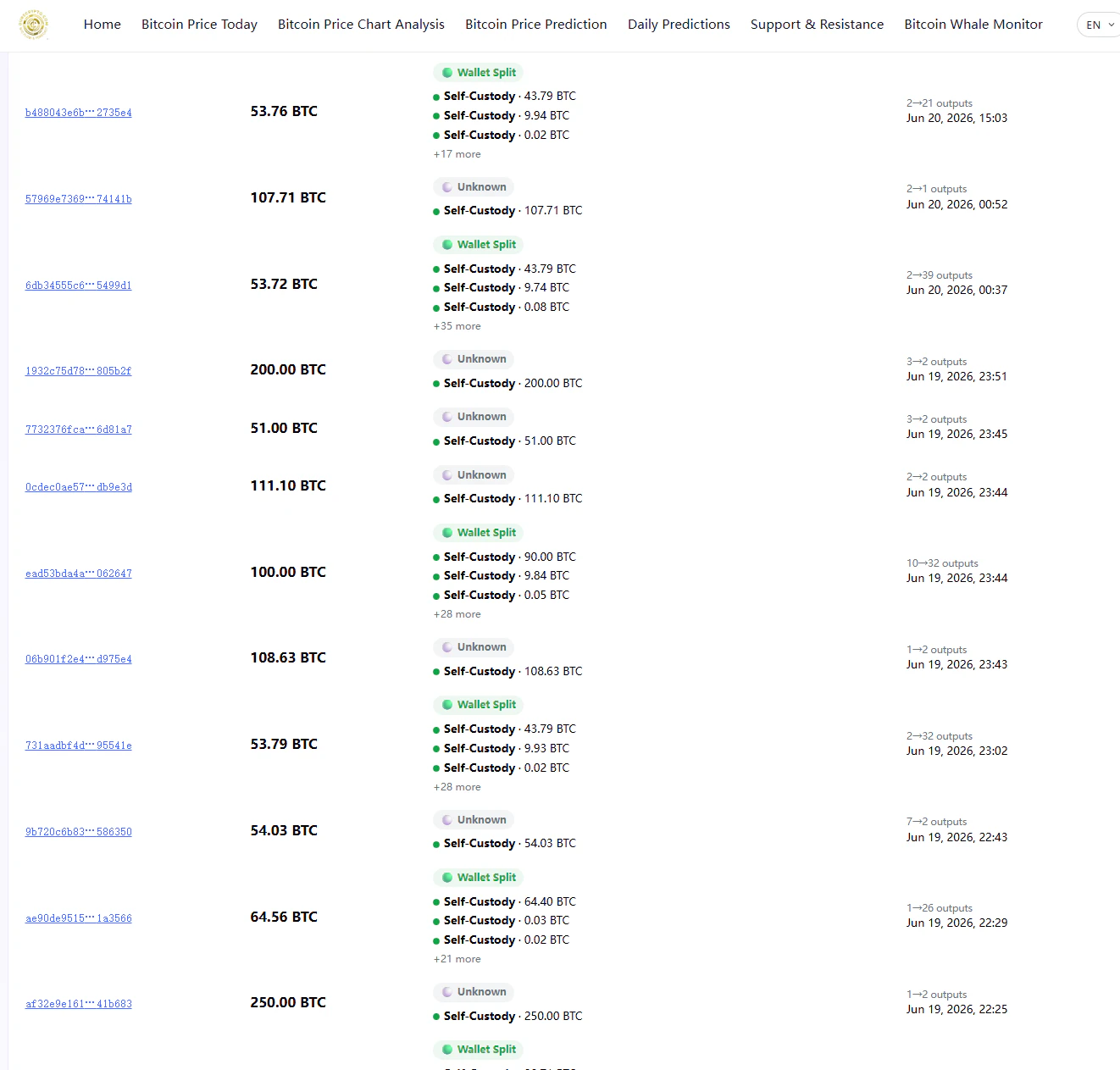Click Wallet Split badge on 53.72 BTC row

point(479,245)
